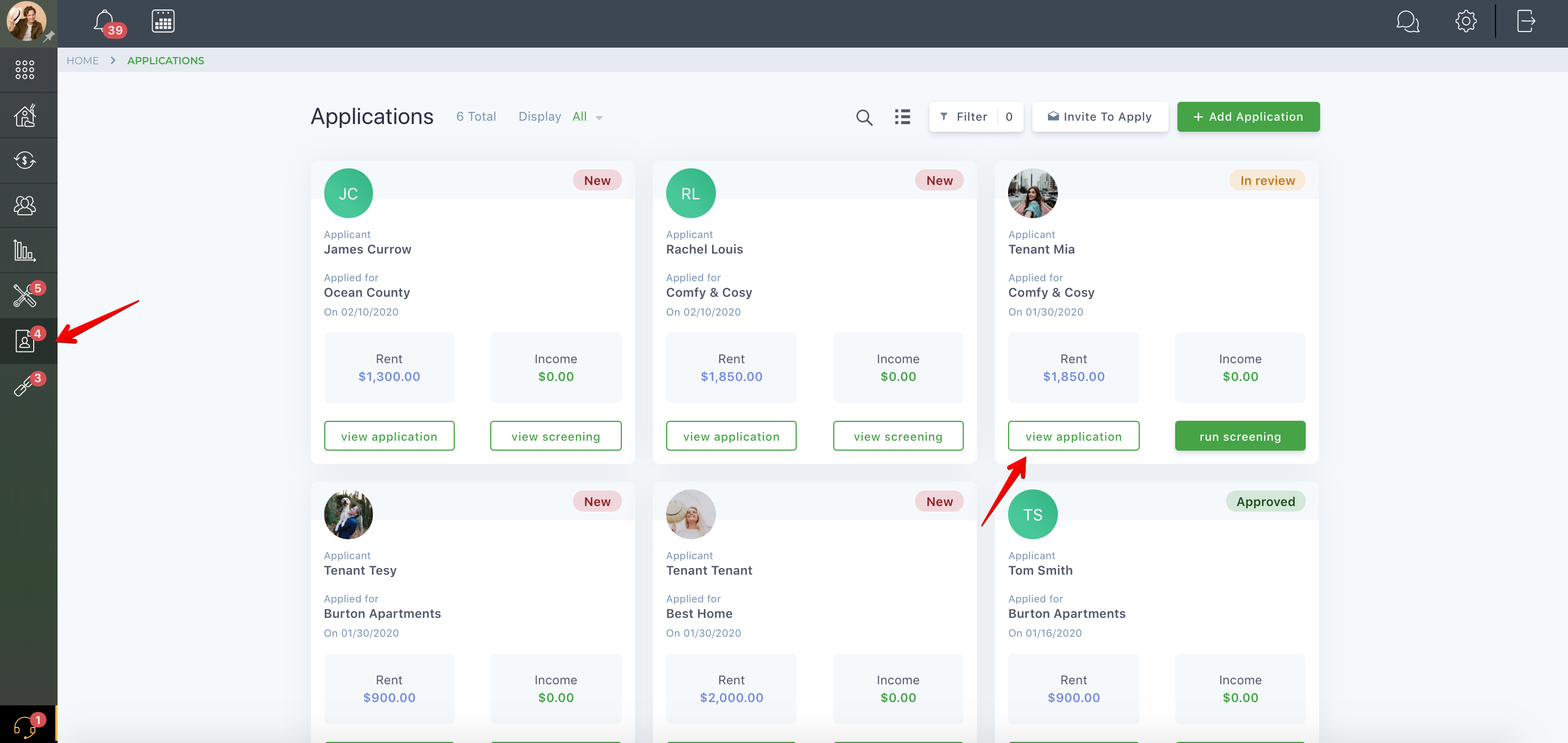Switch to list view layout icon
The height and width of the screenshot is (743, 1568).
[x=902, y=117]
